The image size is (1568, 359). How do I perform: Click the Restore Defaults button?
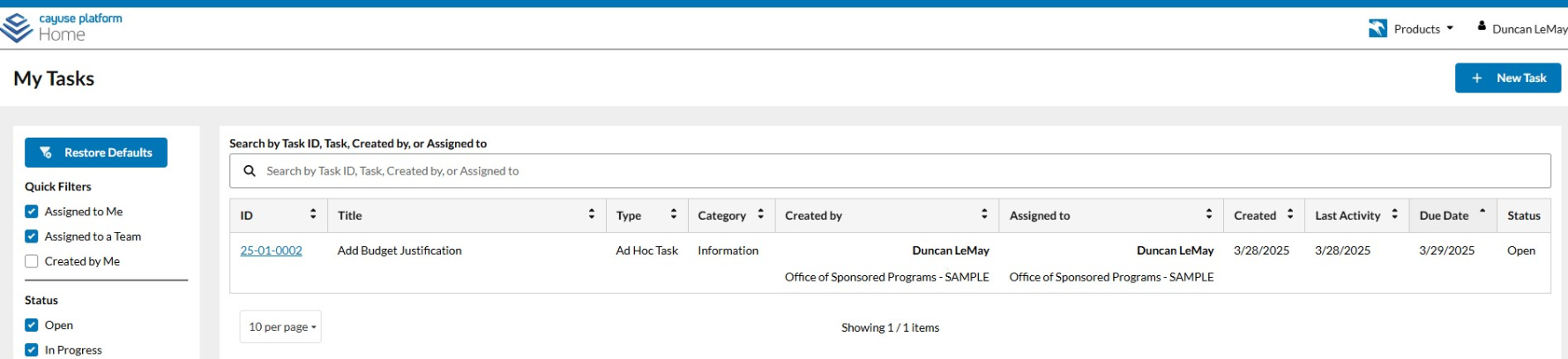pyautogui.click(x=96, y=153)
